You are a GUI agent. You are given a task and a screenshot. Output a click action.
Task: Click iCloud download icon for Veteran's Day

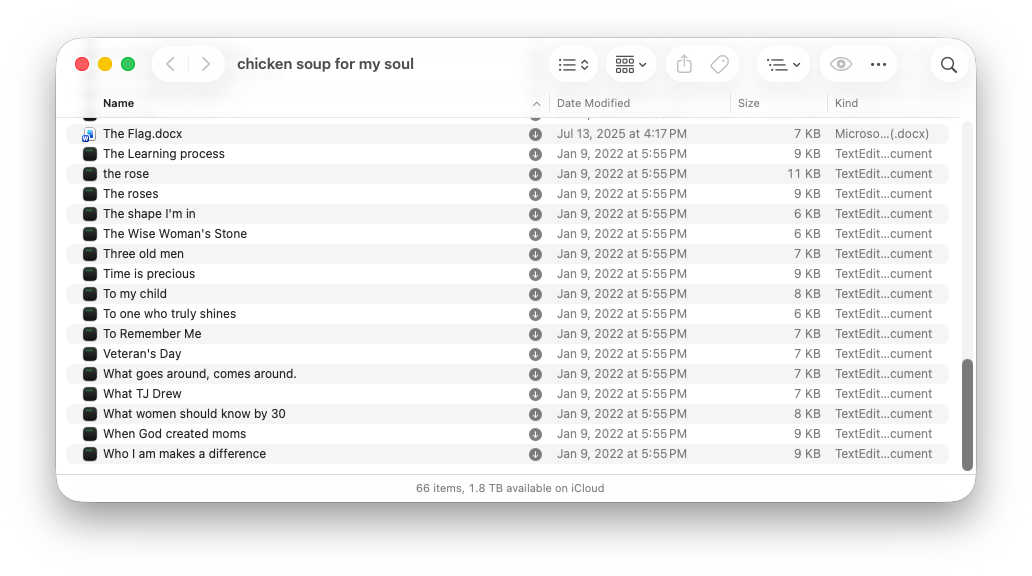535,354
